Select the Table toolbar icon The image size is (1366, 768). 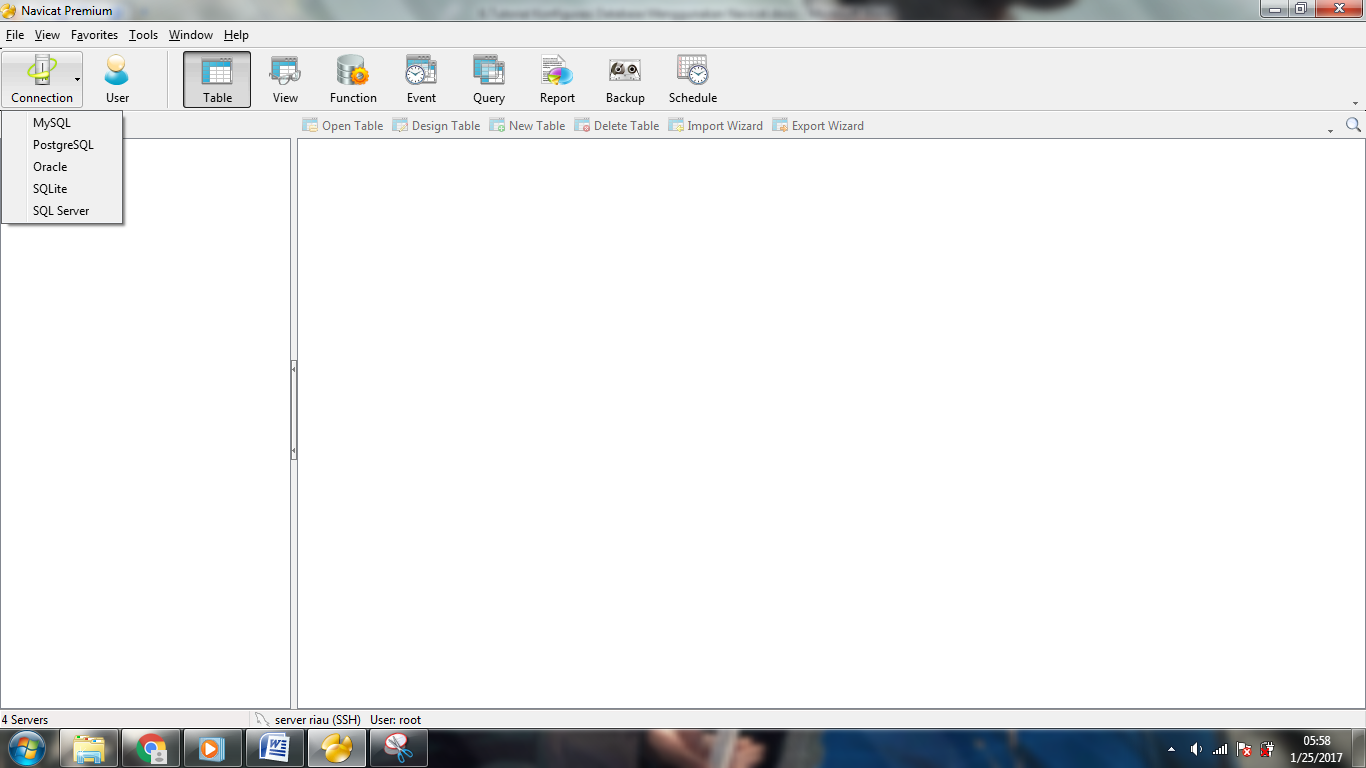[217, 80]
